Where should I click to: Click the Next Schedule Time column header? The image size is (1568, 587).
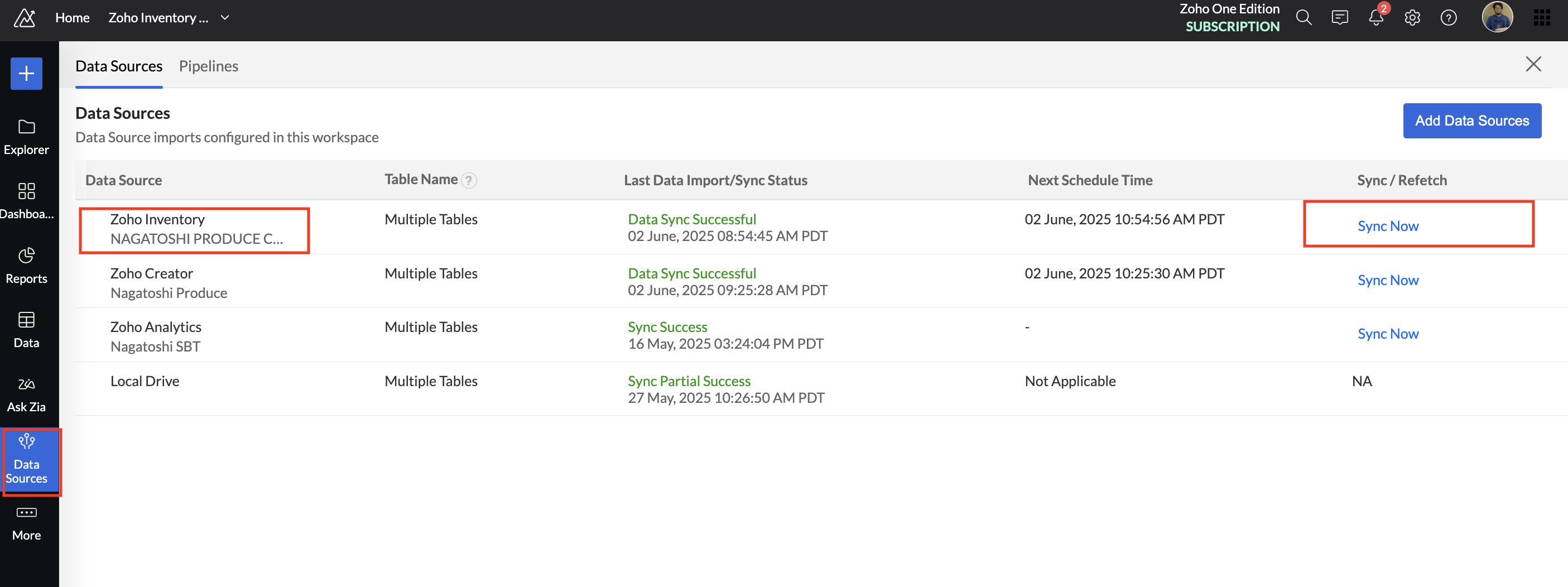(x=1090, y=180)
